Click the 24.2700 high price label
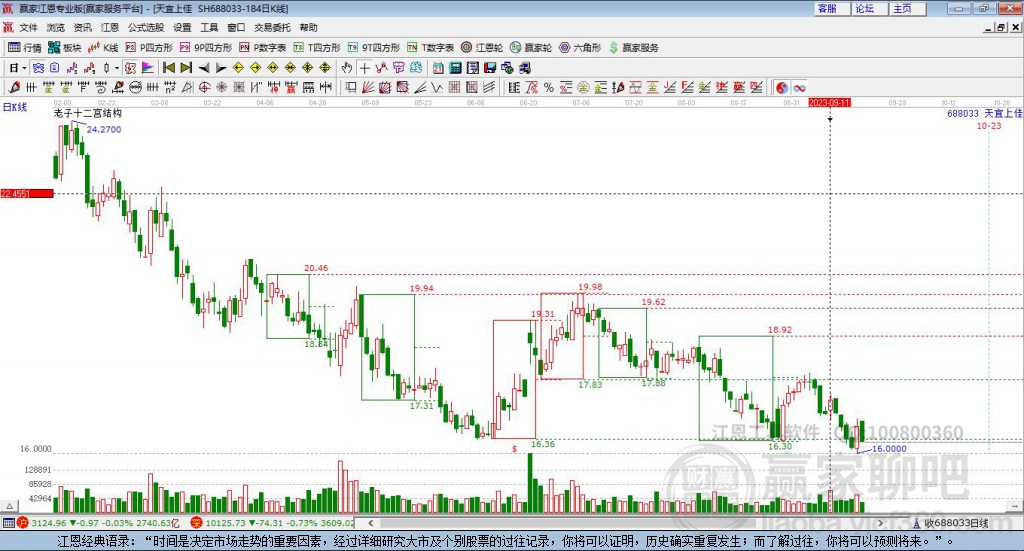1024x551 pixels. pyautogui.click(x=104, y=129)
